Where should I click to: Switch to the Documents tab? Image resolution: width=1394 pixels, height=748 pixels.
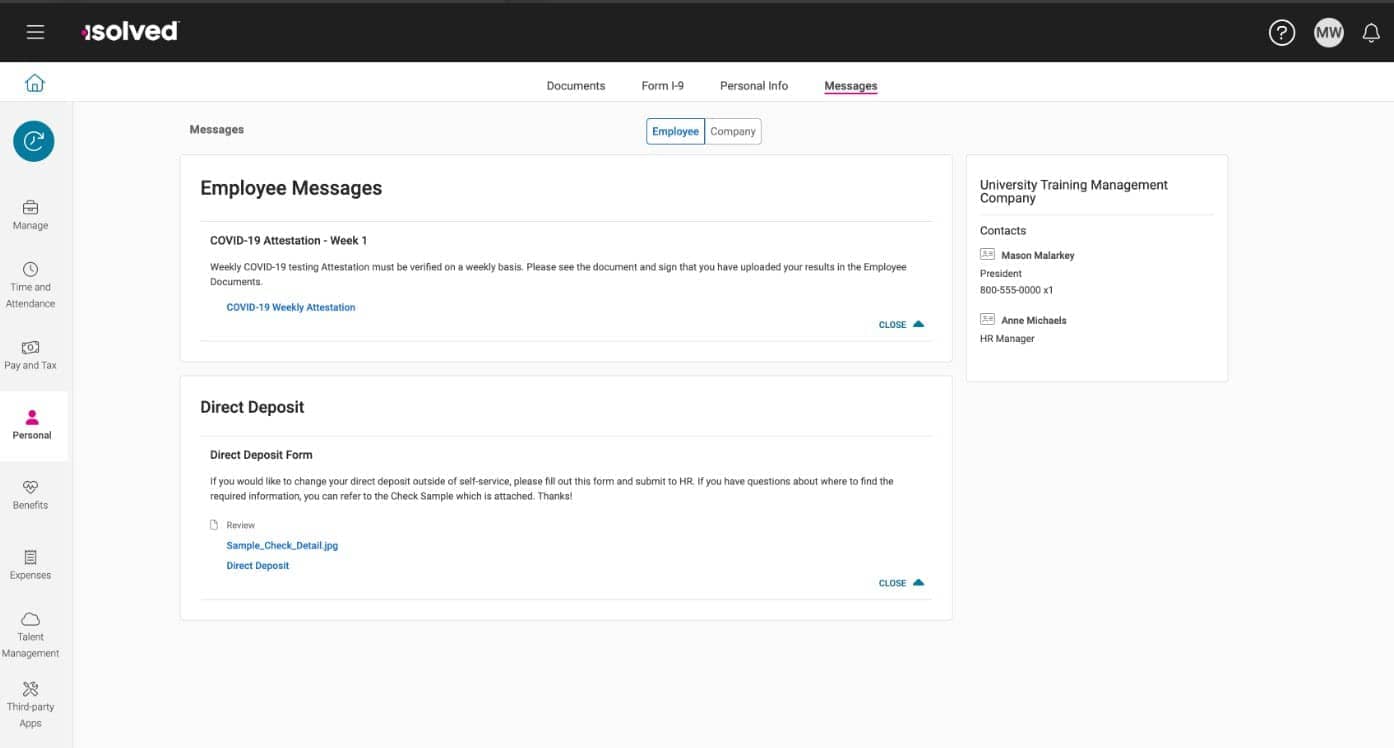click(x=576, y=86)
